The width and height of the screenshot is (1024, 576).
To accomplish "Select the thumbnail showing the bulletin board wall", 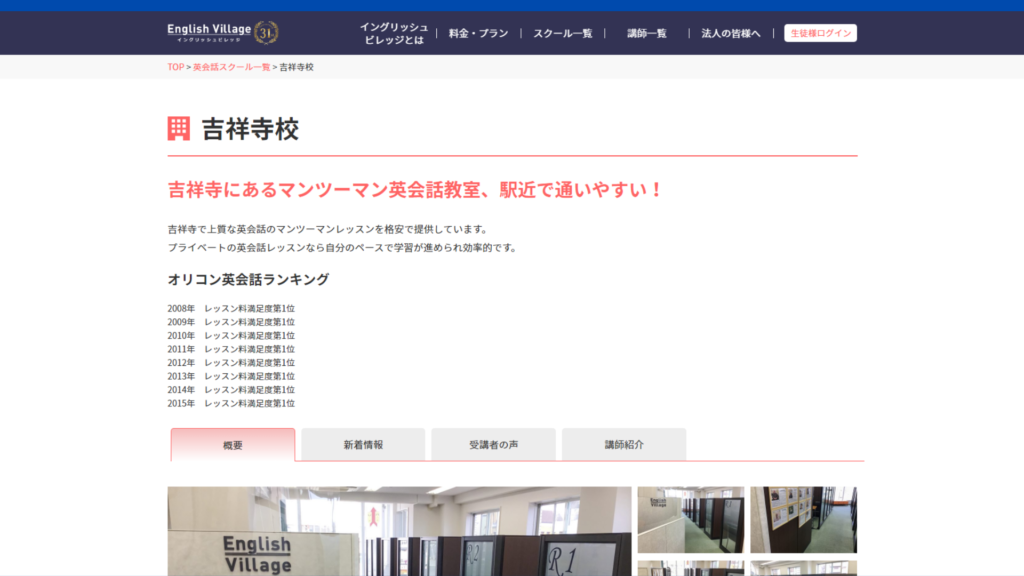I will 803,519.
